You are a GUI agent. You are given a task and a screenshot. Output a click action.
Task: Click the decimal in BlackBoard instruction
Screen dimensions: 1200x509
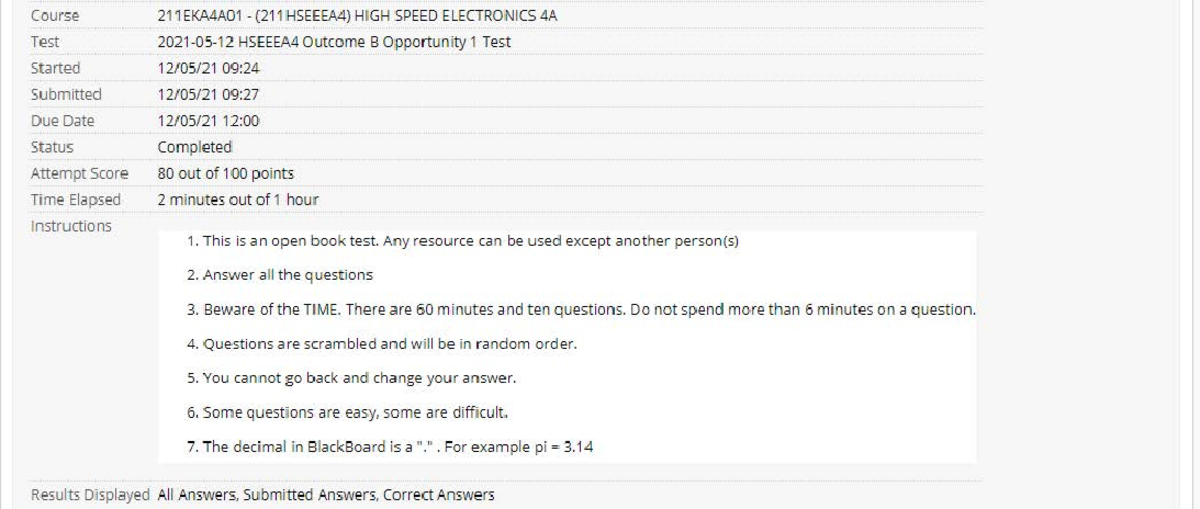[389, 447]
